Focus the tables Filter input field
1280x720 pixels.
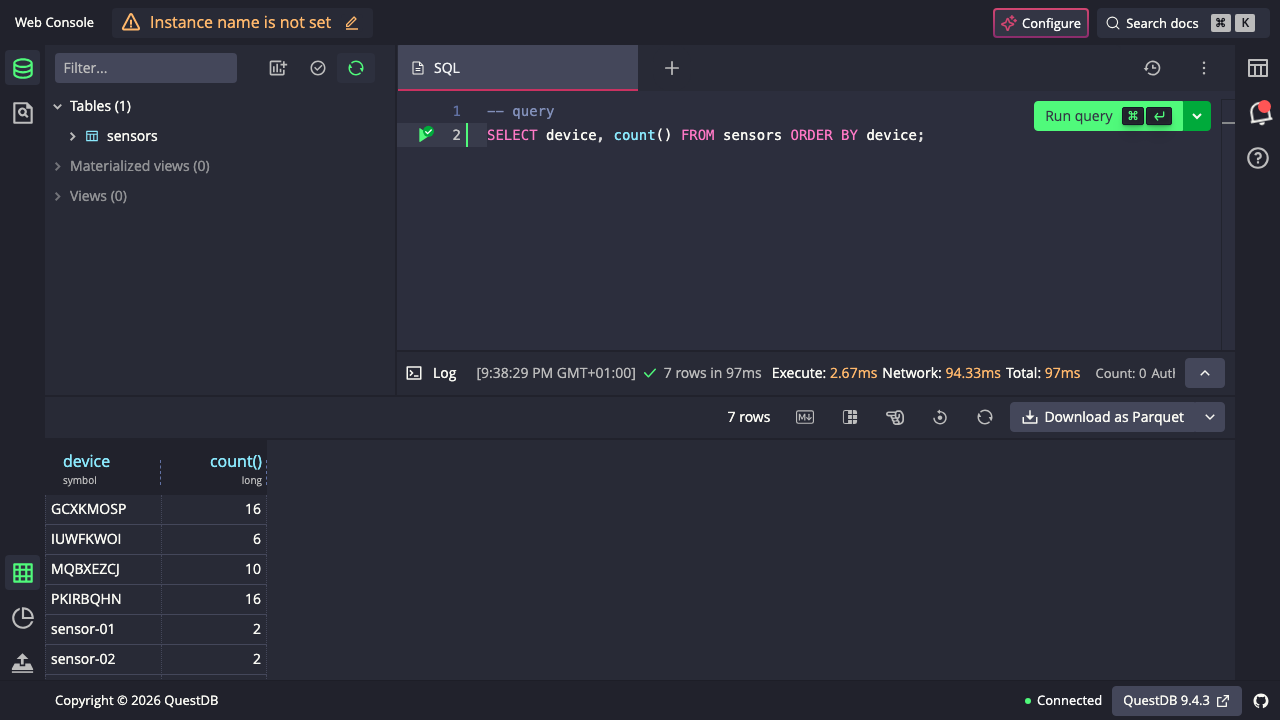coord(146,68)
